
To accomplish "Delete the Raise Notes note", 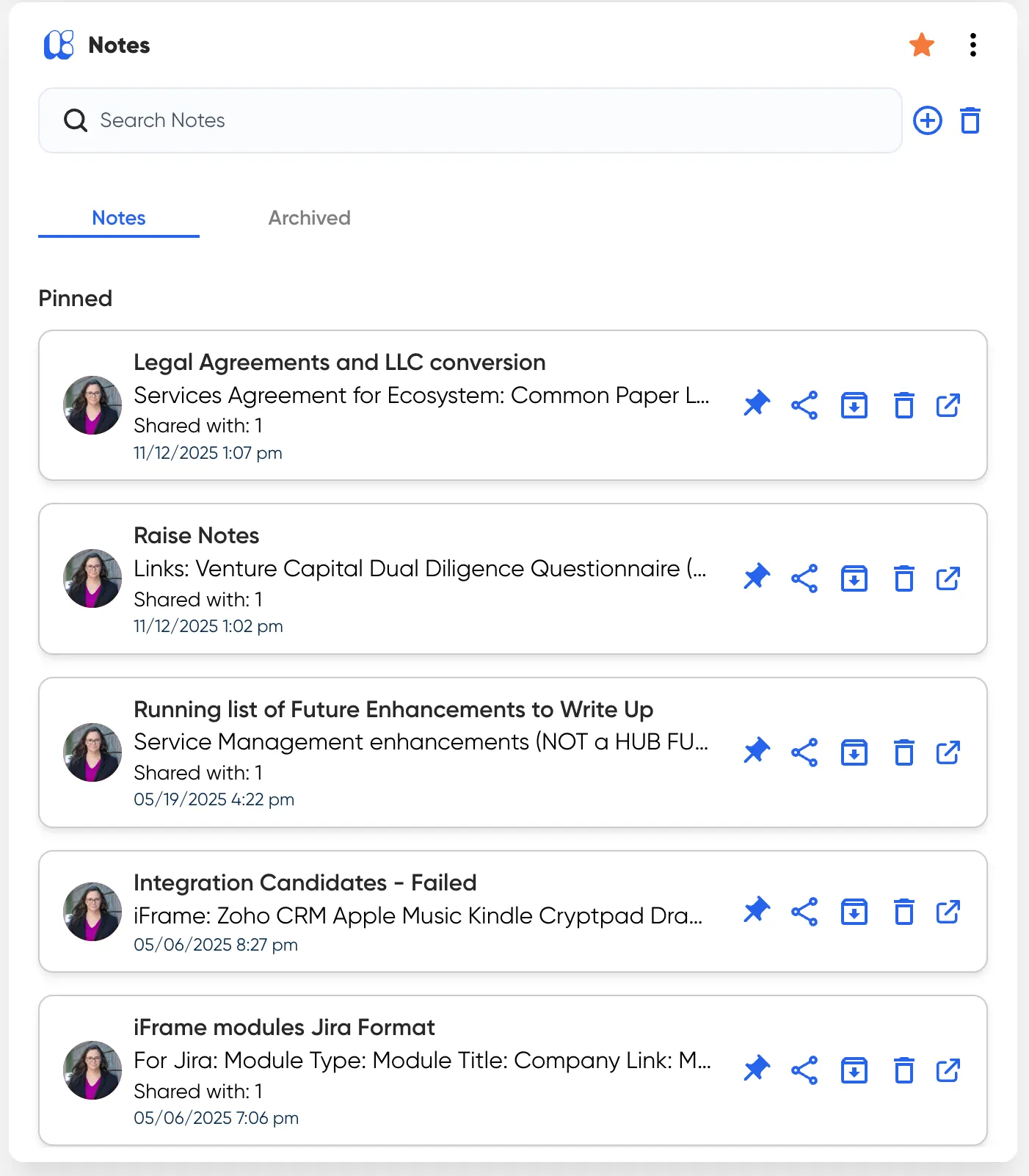I will point(904,578).
